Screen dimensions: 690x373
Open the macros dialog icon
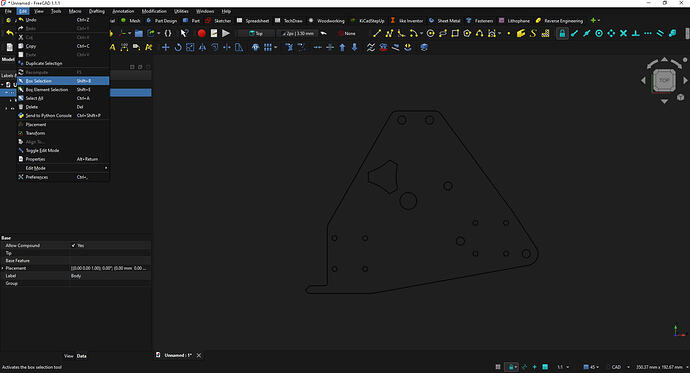pos(214,33)
